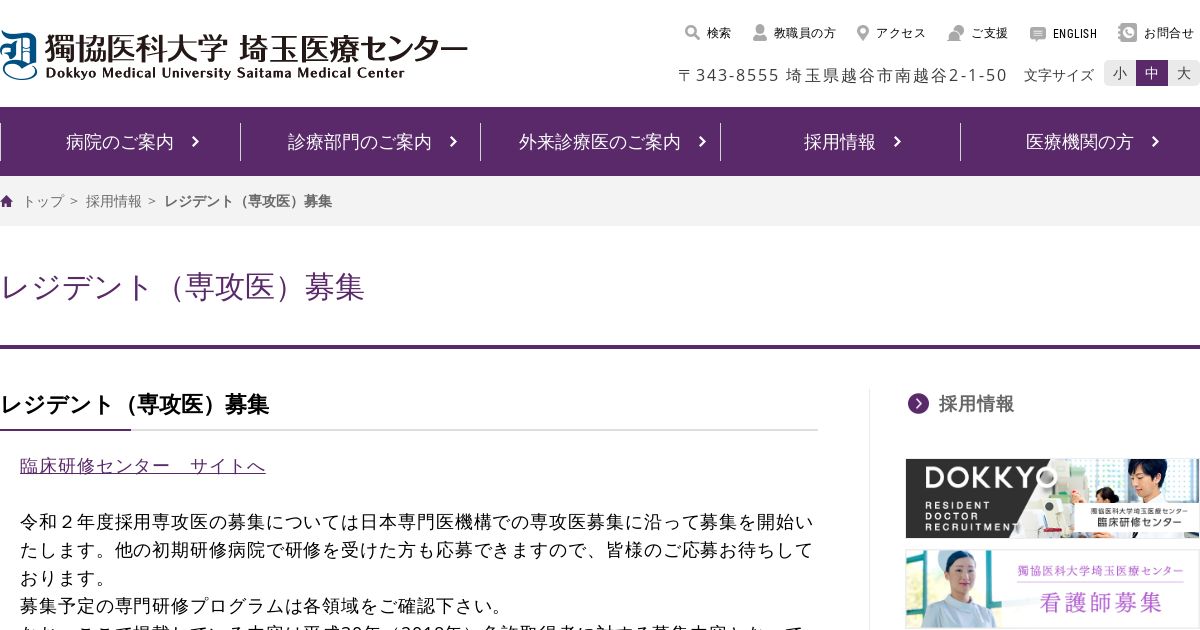Open the 医療機関の方 menu
The height and width of the screenshot is (630, 1200).
tap(1080, 142)
